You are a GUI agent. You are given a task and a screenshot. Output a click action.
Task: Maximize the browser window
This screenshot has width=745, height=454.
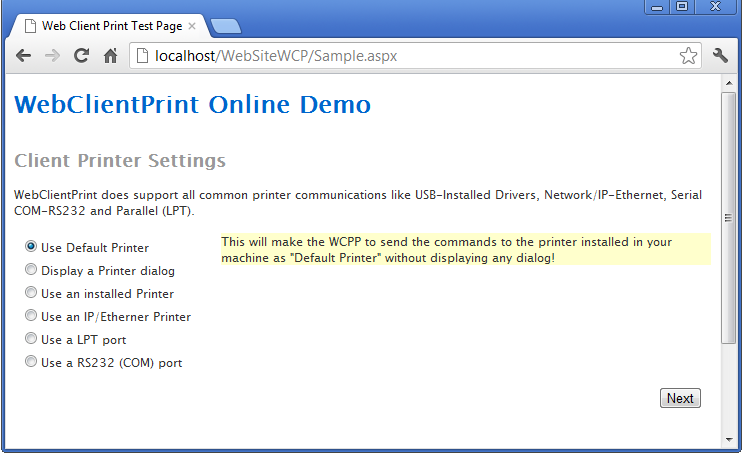click(x=682, y=7)
